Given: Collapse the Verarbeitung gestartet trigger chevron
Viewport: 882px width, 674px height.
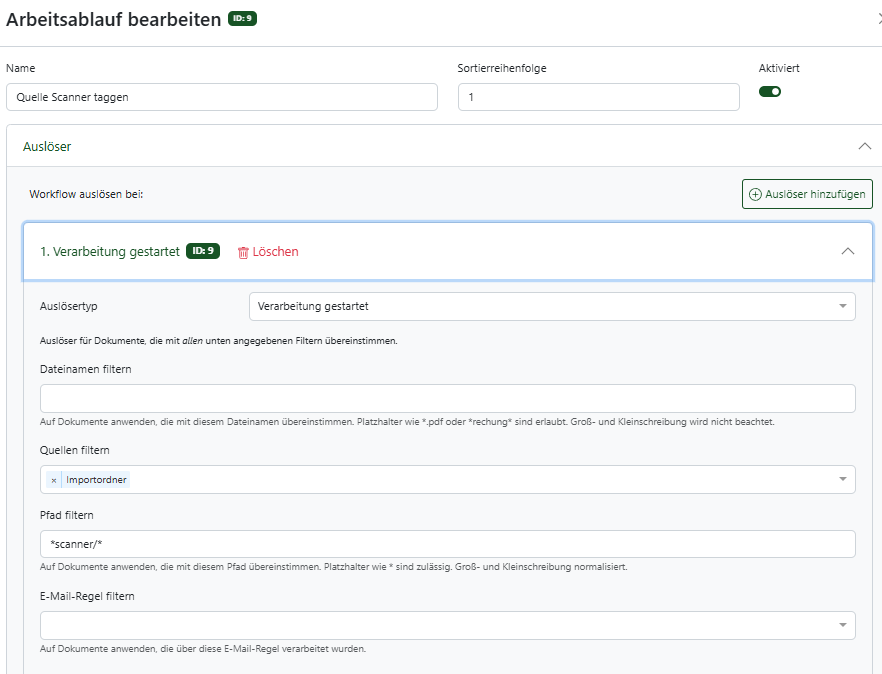Looking at the screenshot, I should pos(848,251).
